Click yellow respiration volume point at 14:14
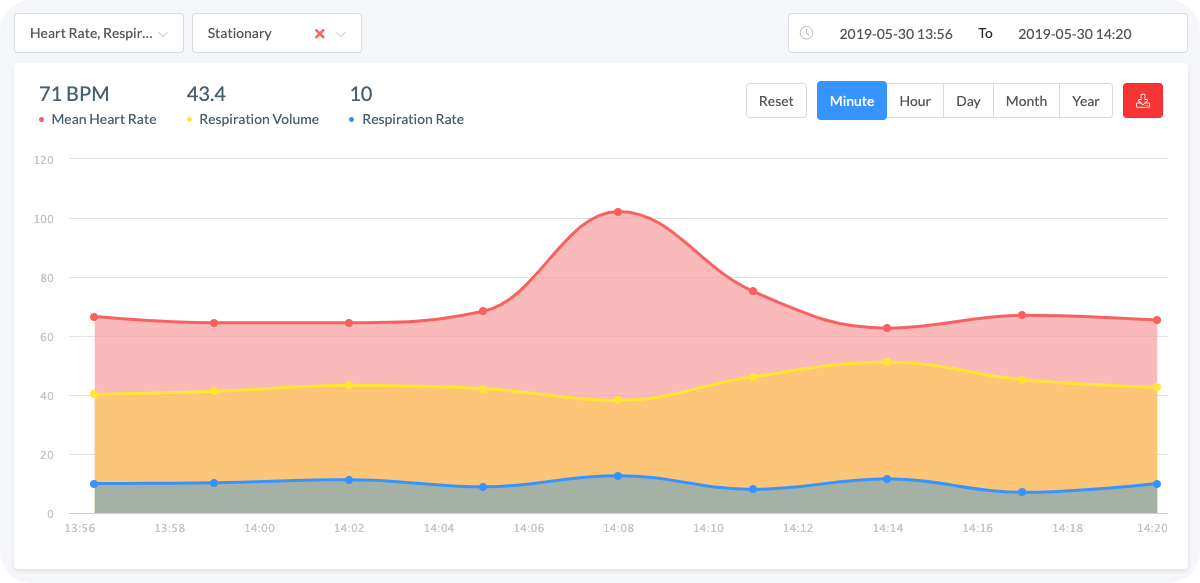The height and width of the screenshot is (583, 1200). 887,362
